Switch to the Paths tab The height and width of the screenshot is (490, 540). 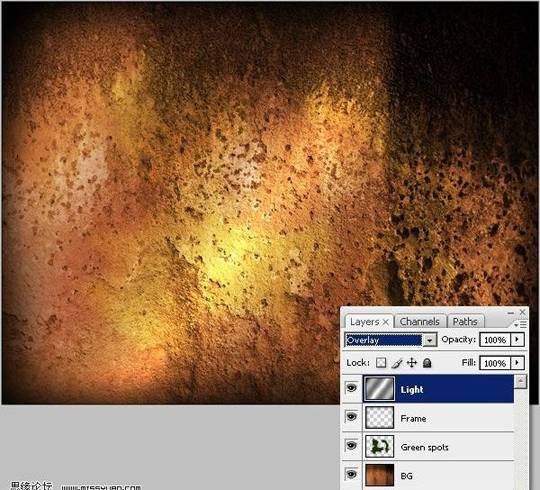[x=465, y=322]
